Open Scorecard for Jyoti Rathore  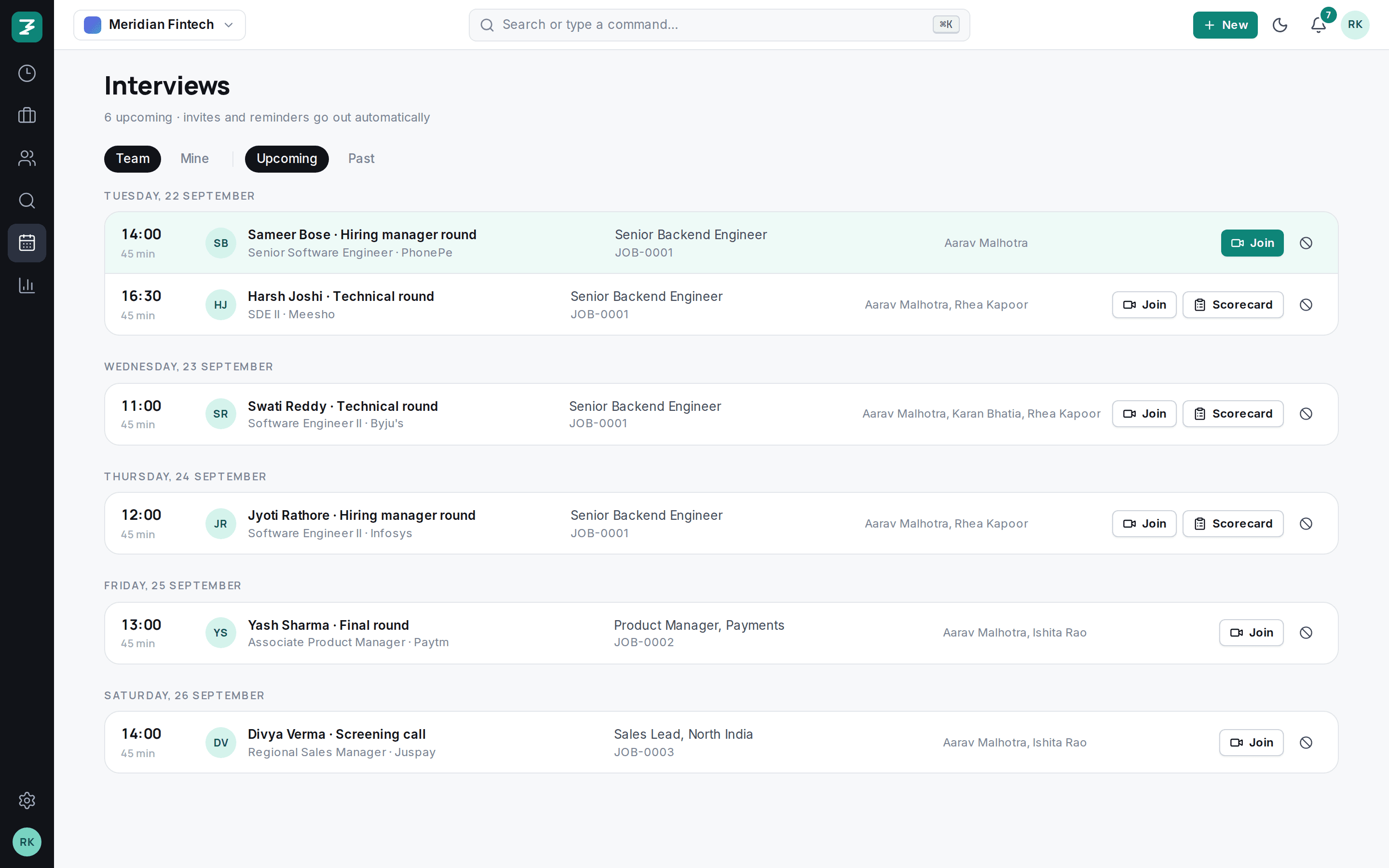pyautogui.click(x=1233, y=524)
